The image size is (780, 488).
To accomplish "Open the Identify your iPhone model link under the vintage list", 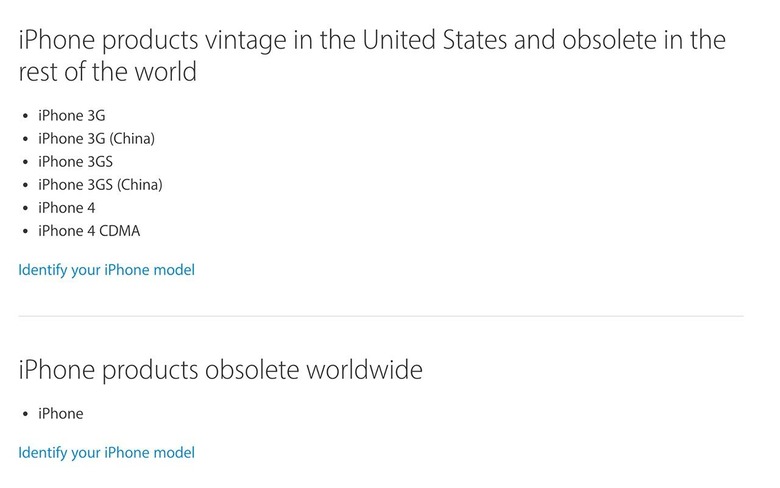I will 106,270.
